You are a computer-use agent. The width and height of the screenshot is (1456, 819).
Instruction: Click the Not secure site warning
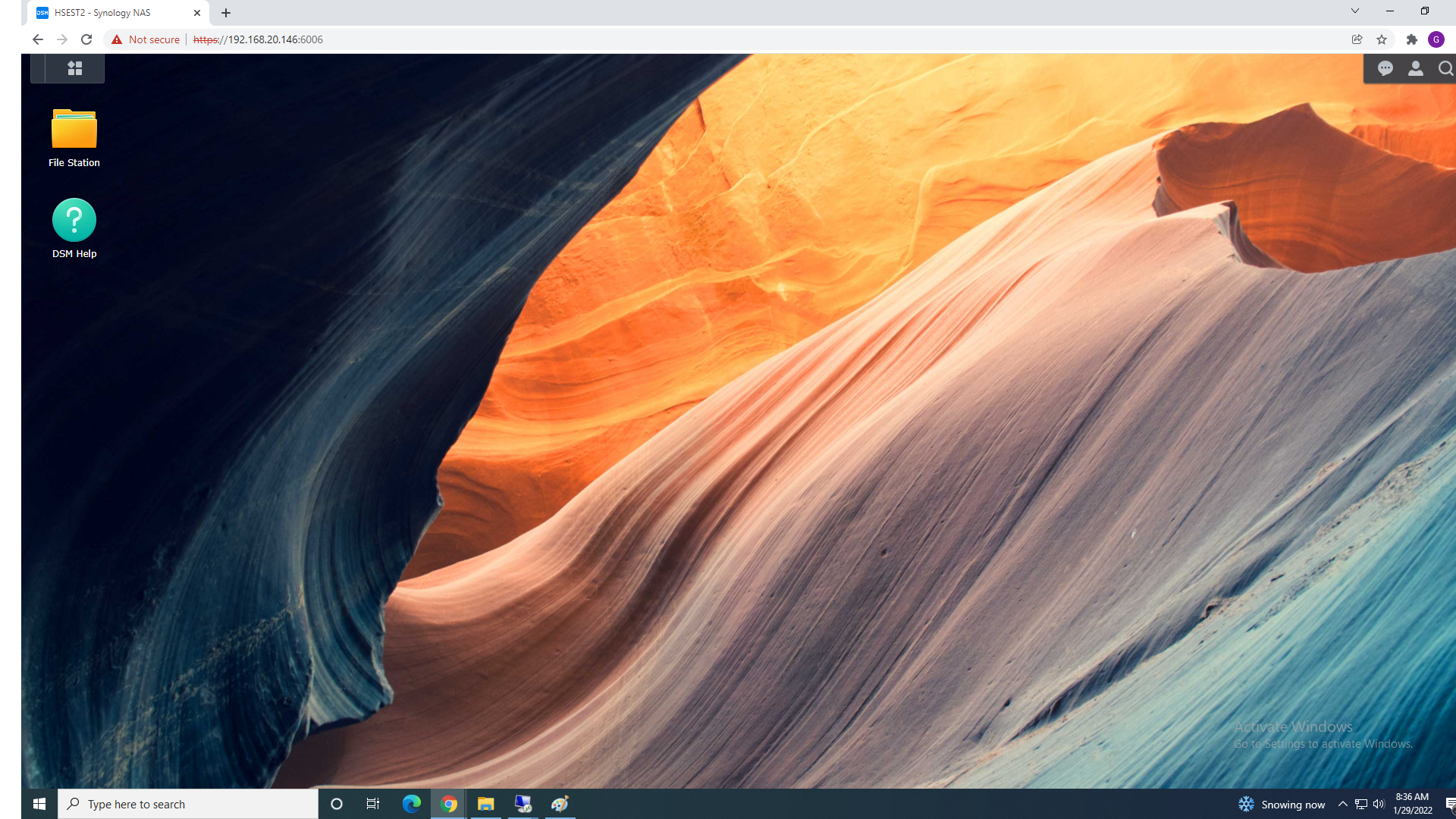(146, 39)
